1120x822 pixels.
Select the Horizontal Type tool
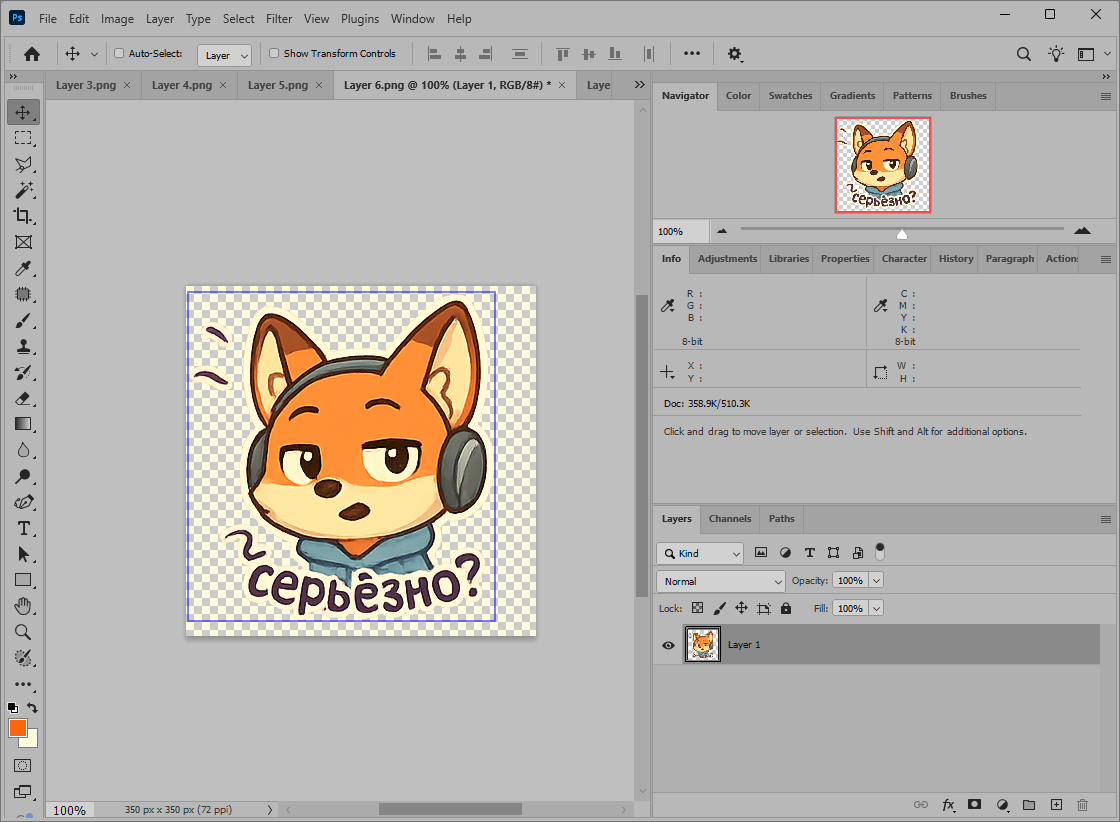pos(23,528)
